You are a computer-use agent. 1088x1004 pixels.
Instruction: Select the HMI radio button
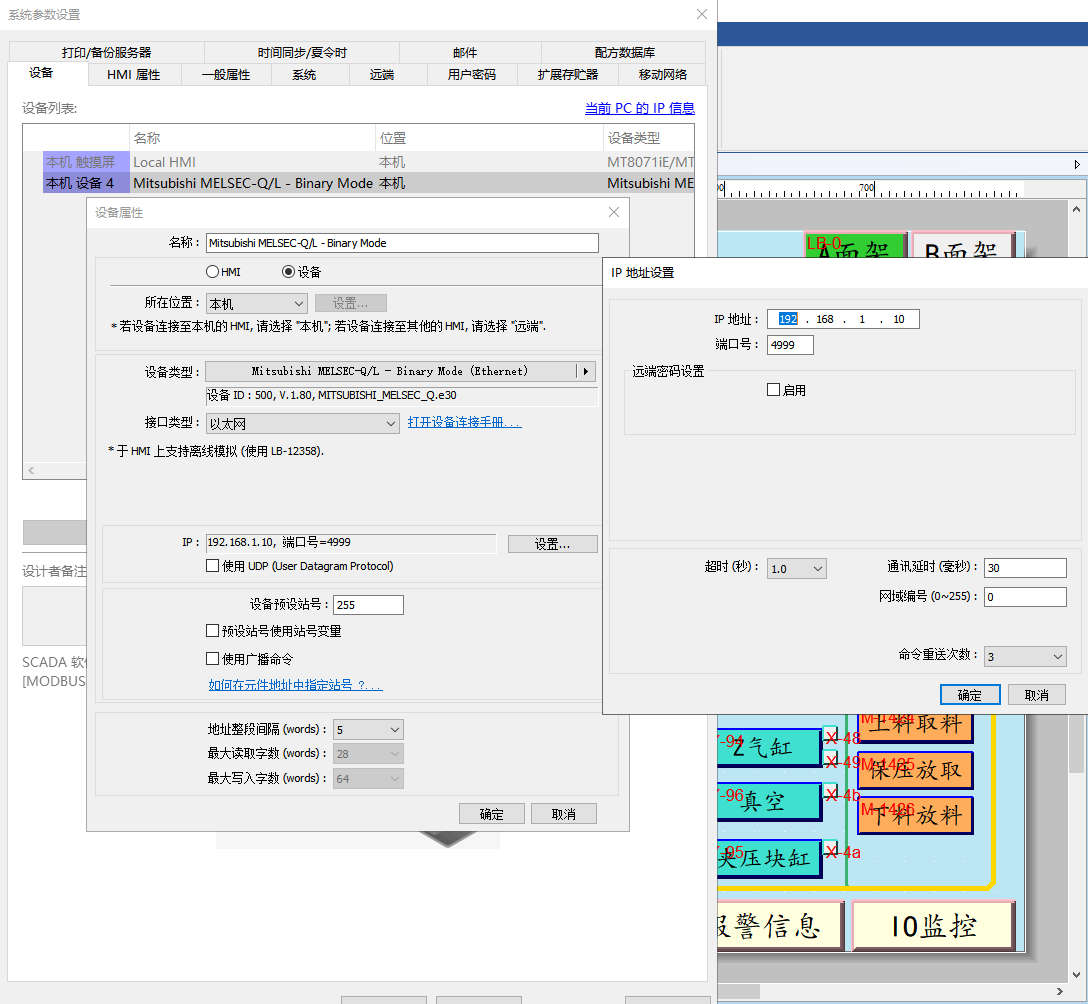[212, 272]
